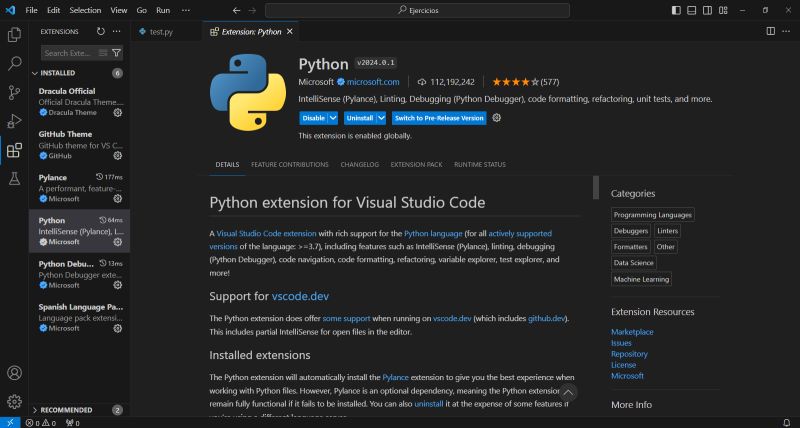Open the Manage gear in activity bar
Viewport: 800px width, 428px height.
14,401
